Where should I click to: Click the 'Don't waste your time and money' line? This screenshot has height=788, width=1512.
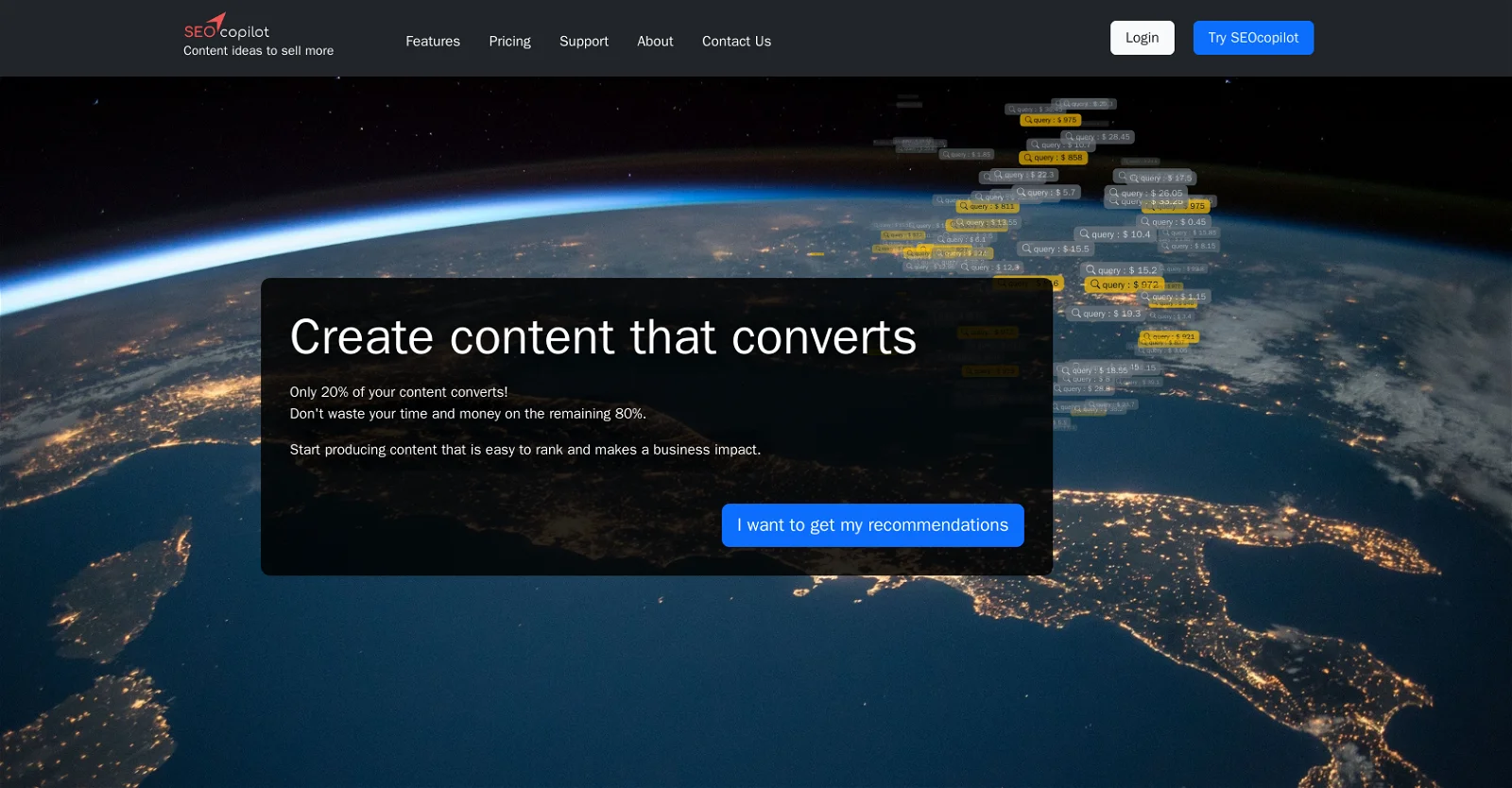pyautogui.click(x=468, y=414)
